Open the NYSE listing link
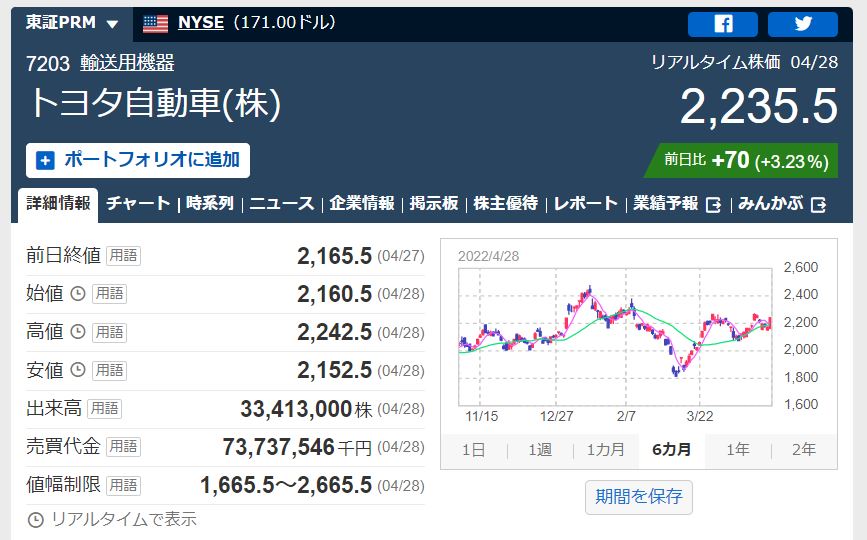Viewport: 867px width, 540px height. point(200,23)
